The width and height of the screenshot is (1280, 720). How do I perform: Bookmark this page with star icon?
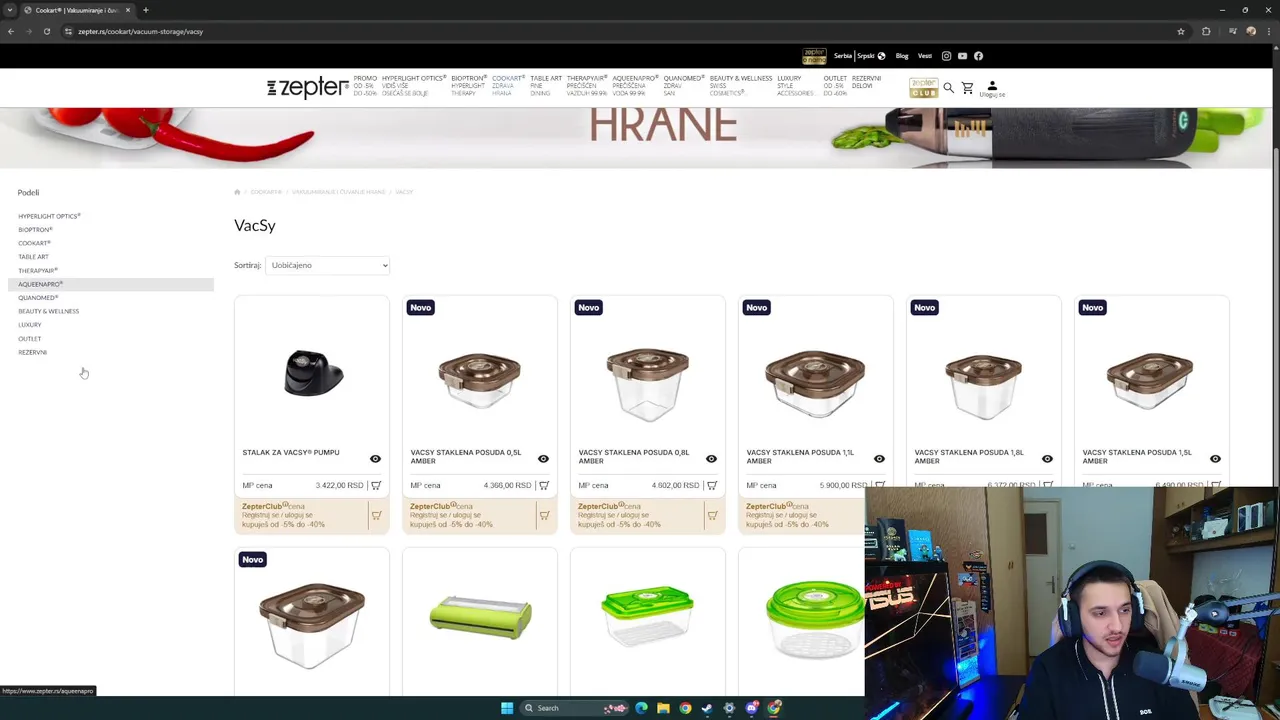(1180, 31)
